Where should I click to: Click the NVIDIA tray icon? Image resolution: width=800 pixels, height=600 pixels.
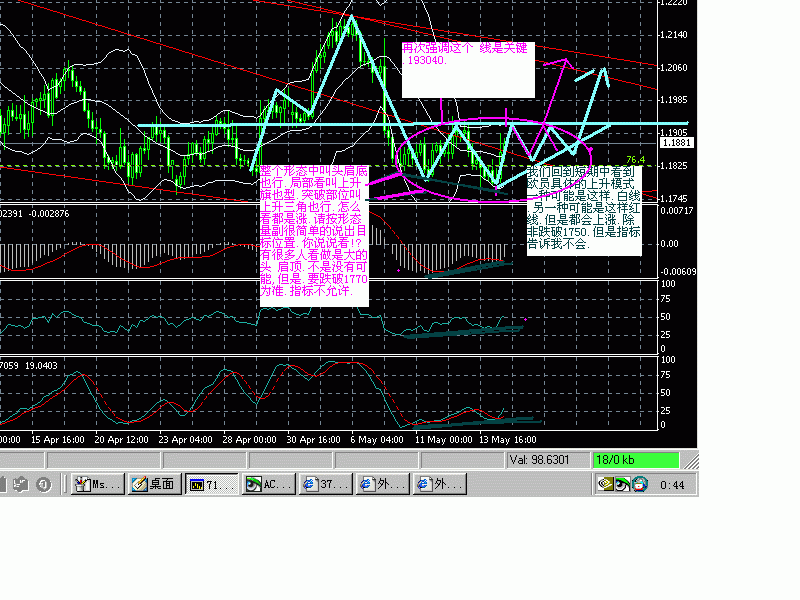click(606, 484)
